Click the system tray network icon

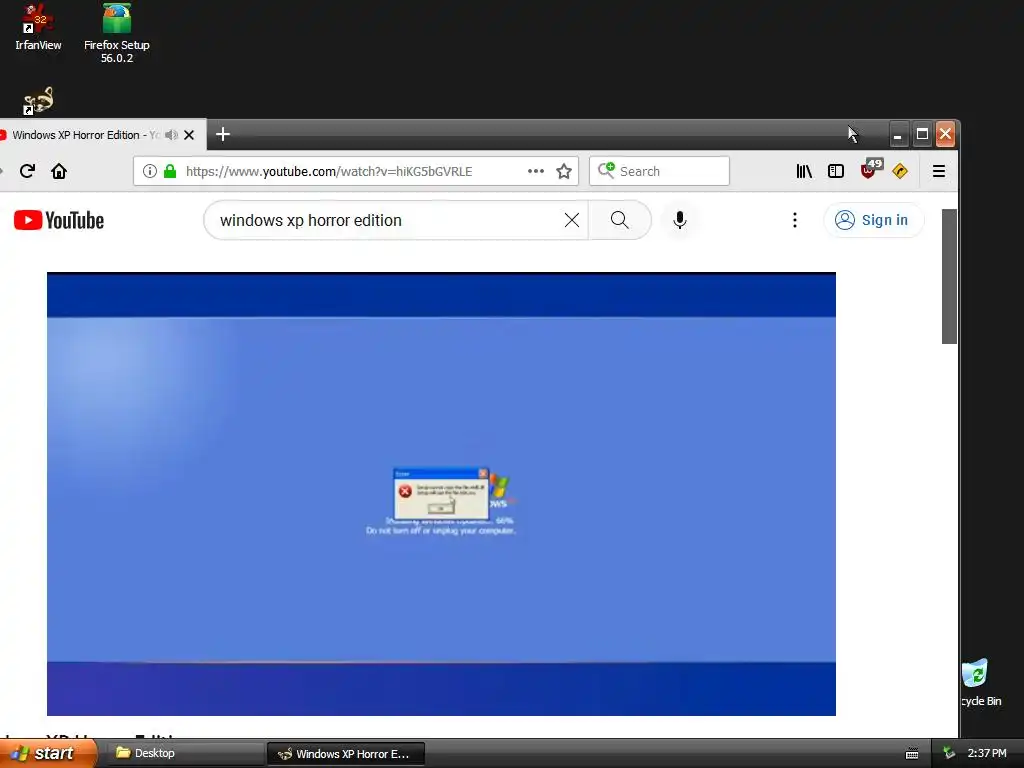tap(949, 754)
